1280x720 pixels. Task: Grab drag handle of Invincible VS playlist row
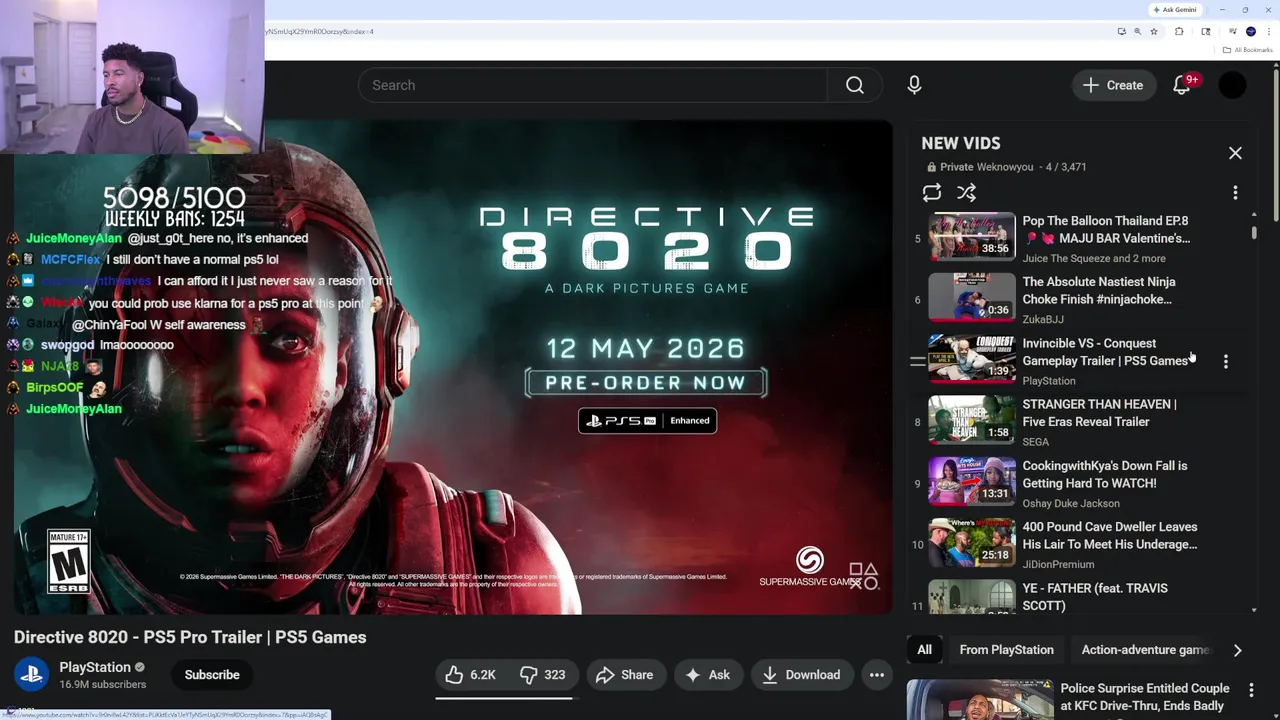(x=917, y=361)
